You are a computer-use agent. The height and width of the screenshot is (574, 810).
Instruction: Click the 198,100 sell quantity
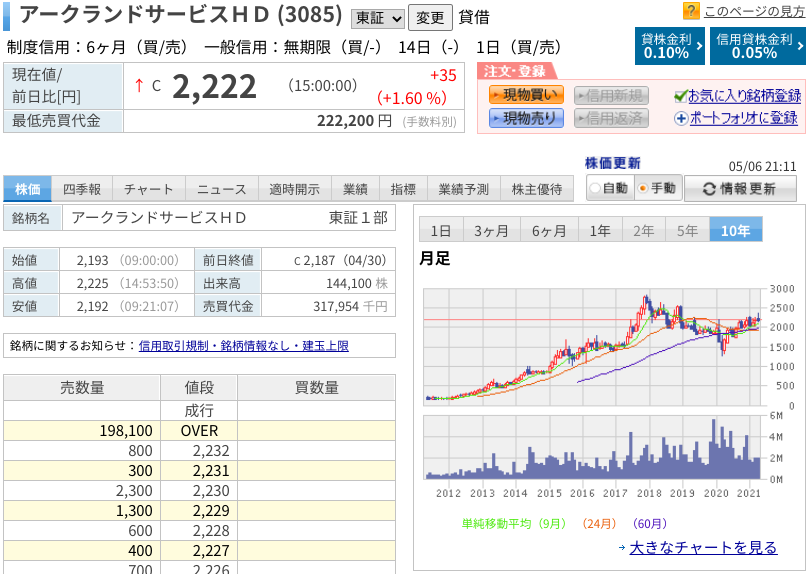pos(126,431)
